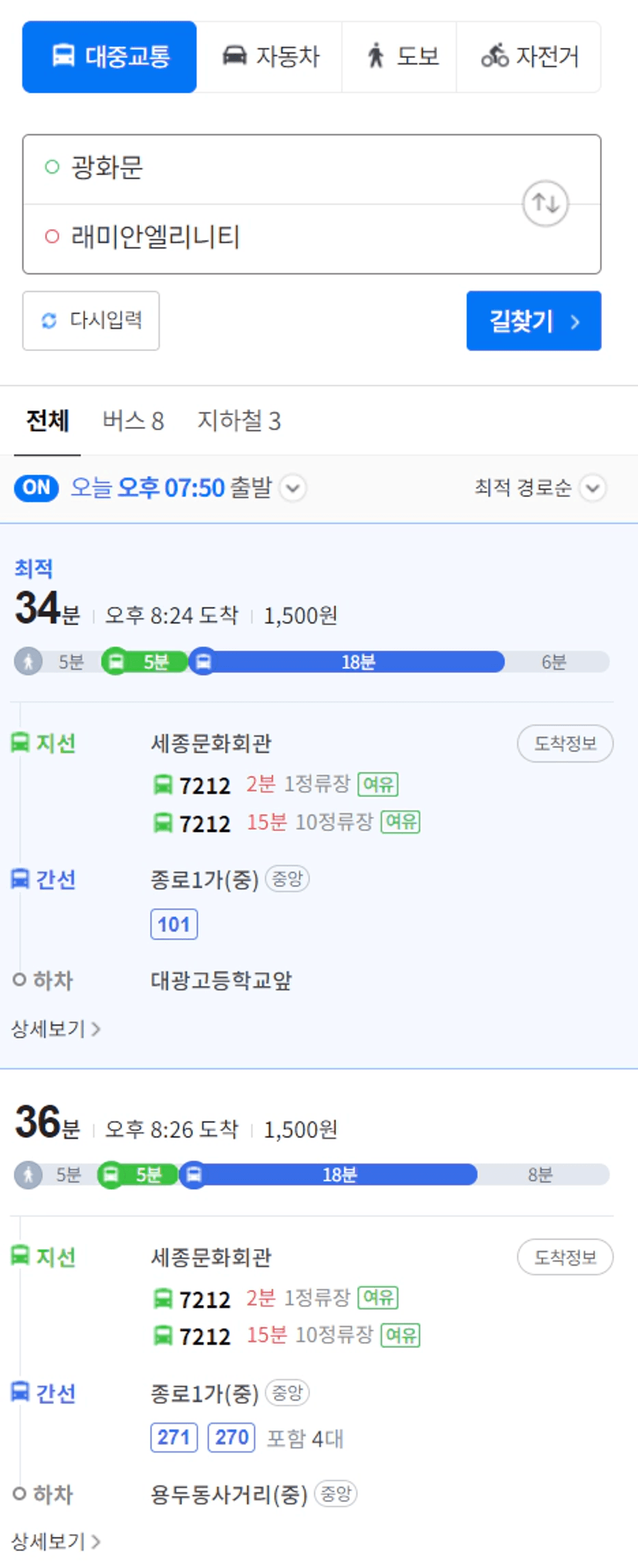
Task: Open 도착정보 for the 34분 route
Action: [565, 744]
